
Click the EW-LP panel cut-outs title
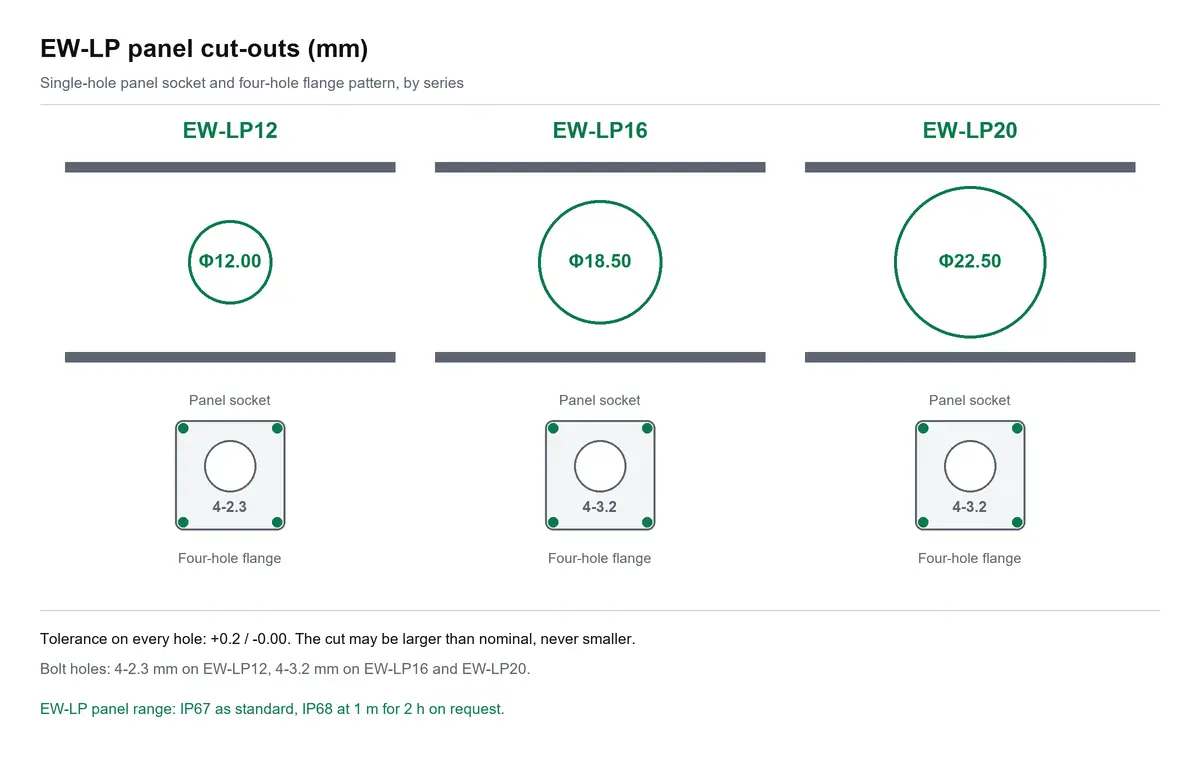click(204, 48)
